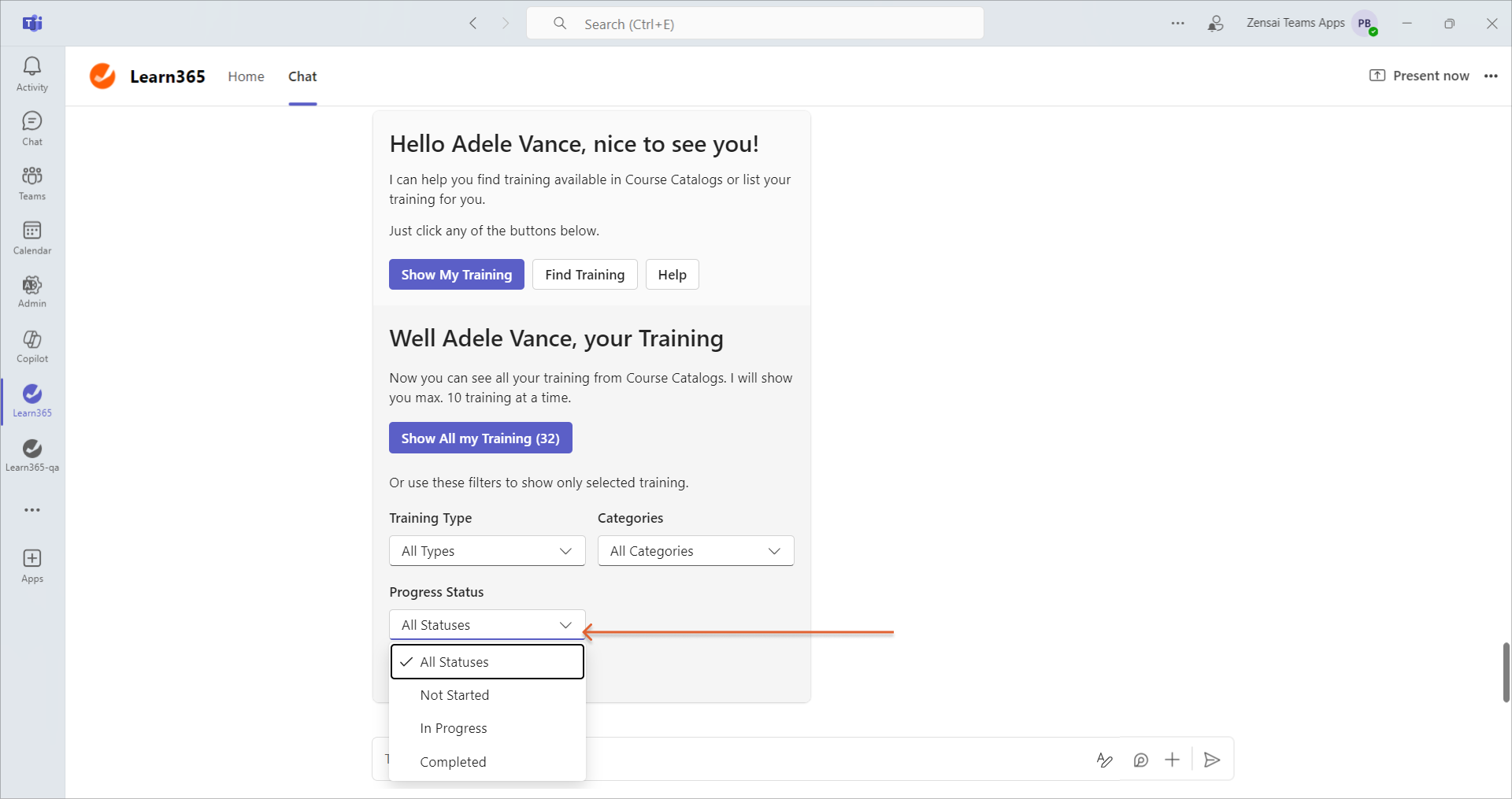
Task: Open the Calendar app in sidebar
Action: pyautogui.click(x=32, y=238)
